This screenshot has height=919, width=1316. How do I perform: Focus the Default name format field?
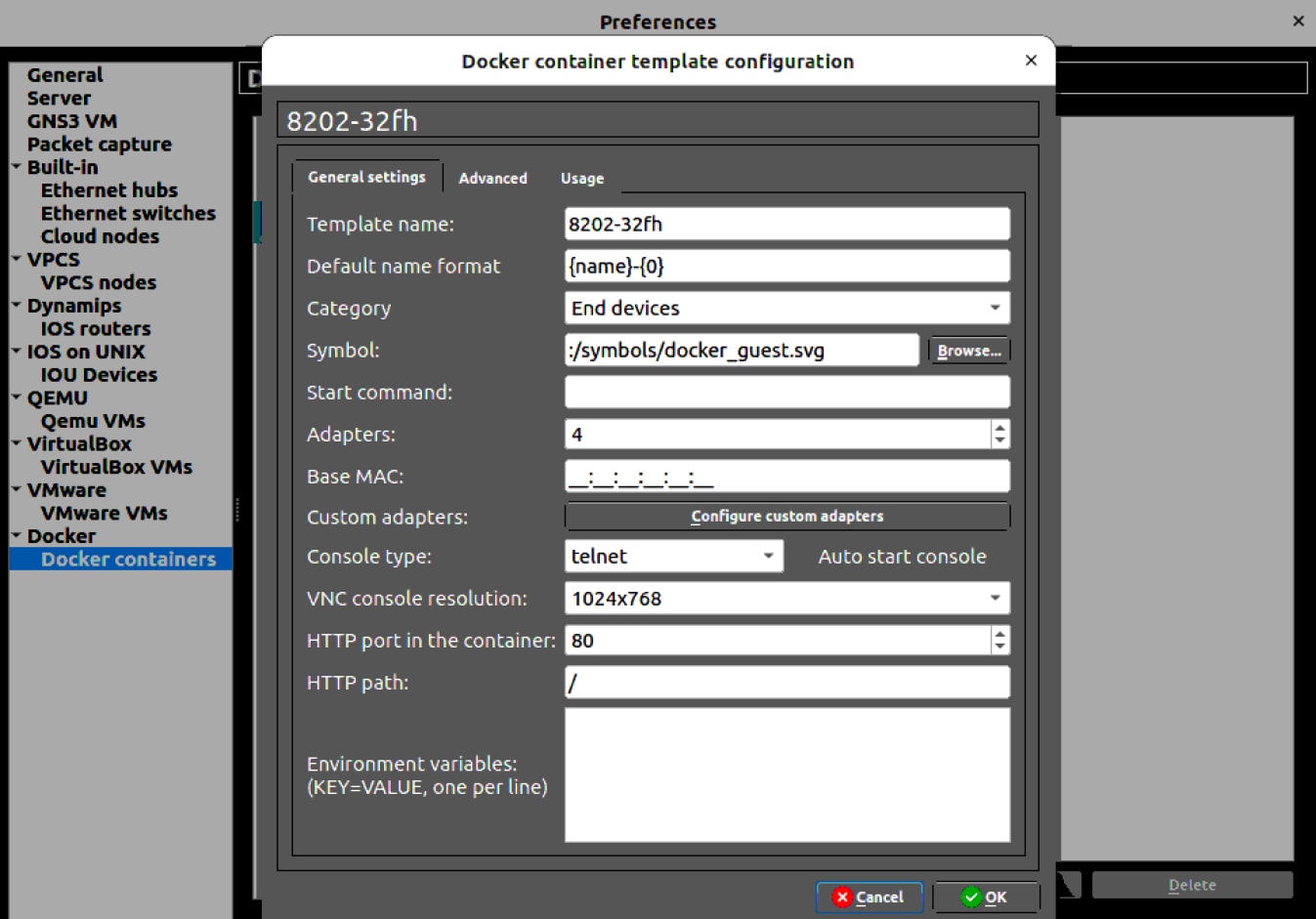pos(786,266)
